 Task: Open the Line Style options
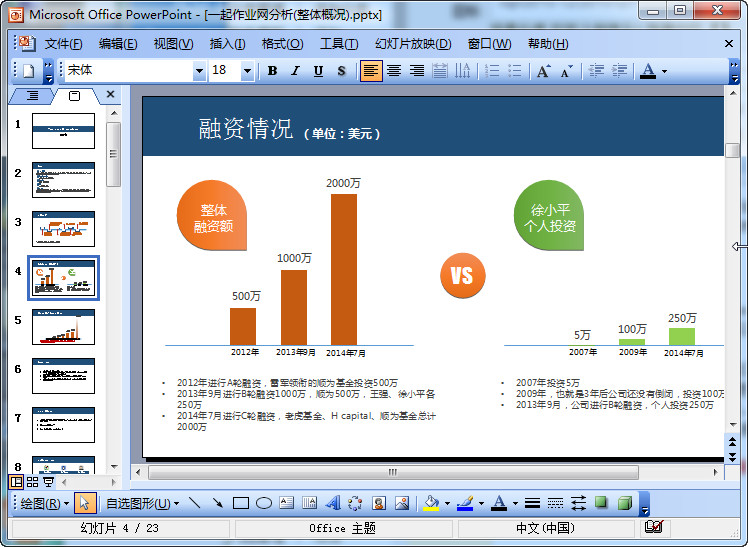[x=532, y=503]
